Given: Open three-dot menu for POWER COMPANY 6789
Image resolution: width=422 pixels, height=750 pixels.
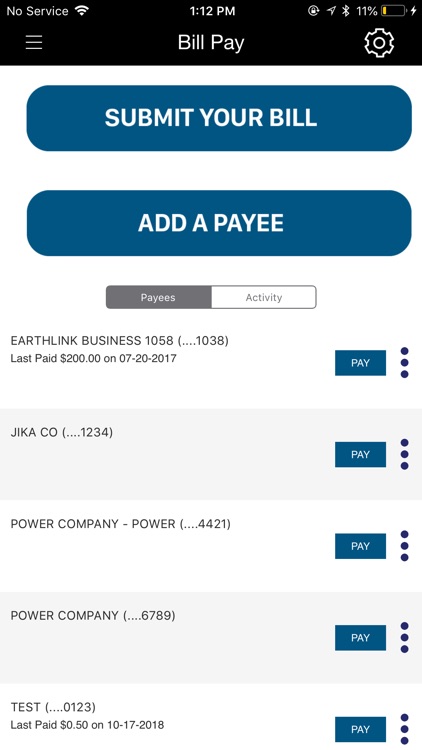Looking at the screenshot, I should tap(404, 638).
